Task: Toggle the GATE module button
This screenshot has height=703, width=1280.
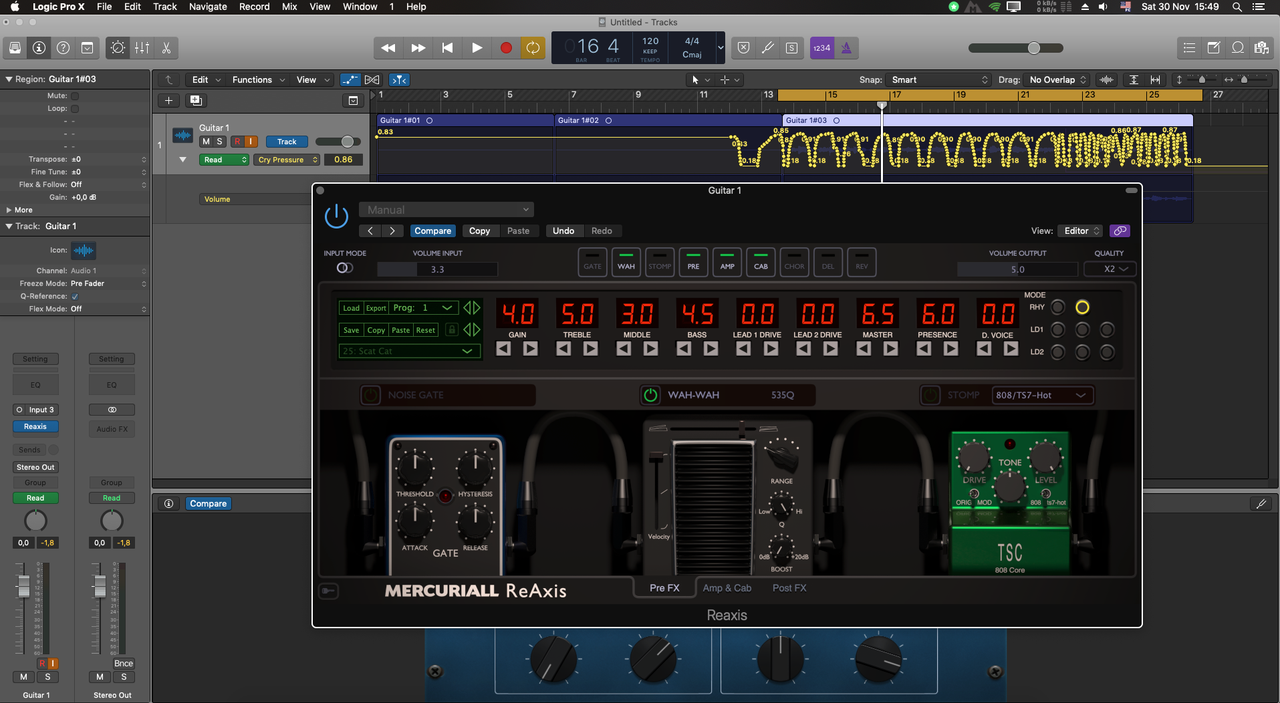Action: pyautogui.click(x=592, y=262)
